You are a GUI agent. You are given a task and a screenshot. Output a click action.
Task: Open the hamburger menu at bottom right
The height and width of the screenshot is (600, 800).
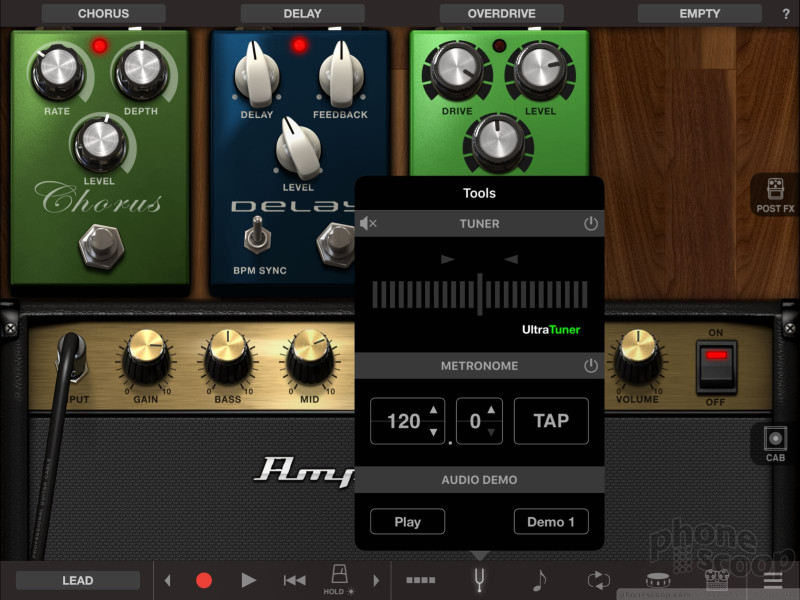click(x=773, y=580)
